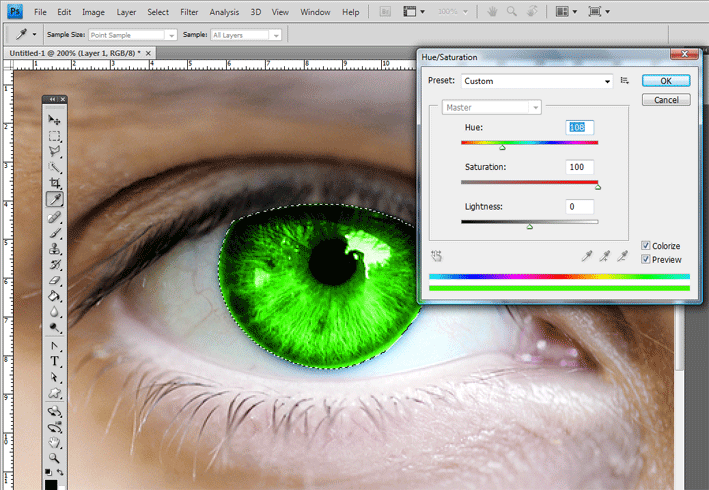Select the Type tool
This screenshot has height=490, width=709.
pos(54,361)
